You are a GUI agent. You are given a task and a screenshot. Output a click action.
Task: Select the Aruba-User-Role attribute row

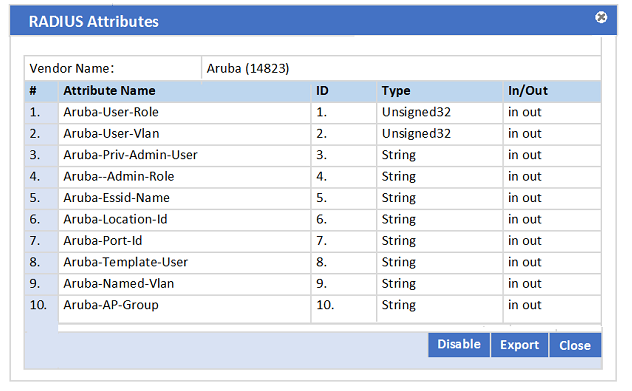[313, 112]
